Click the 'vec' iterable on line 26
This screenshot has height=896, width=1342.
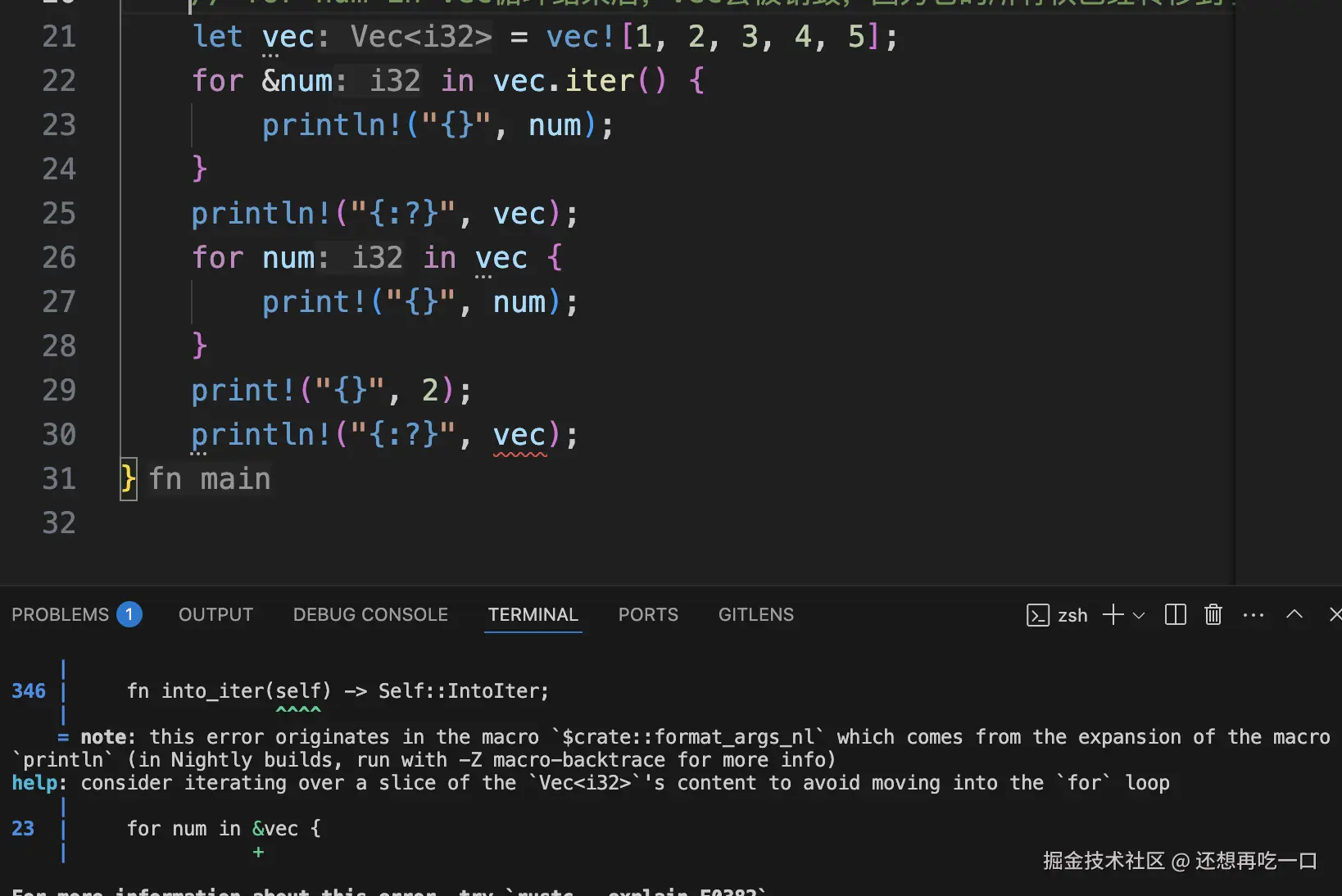(501, 258)
